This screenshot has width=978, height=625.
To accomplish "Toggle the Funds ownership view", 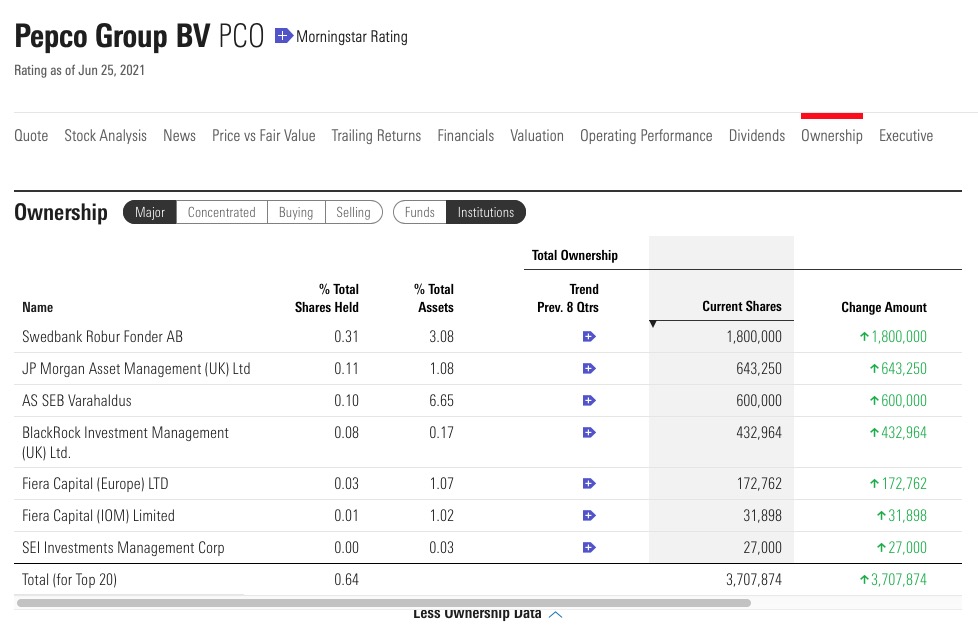I will (419, 212).
